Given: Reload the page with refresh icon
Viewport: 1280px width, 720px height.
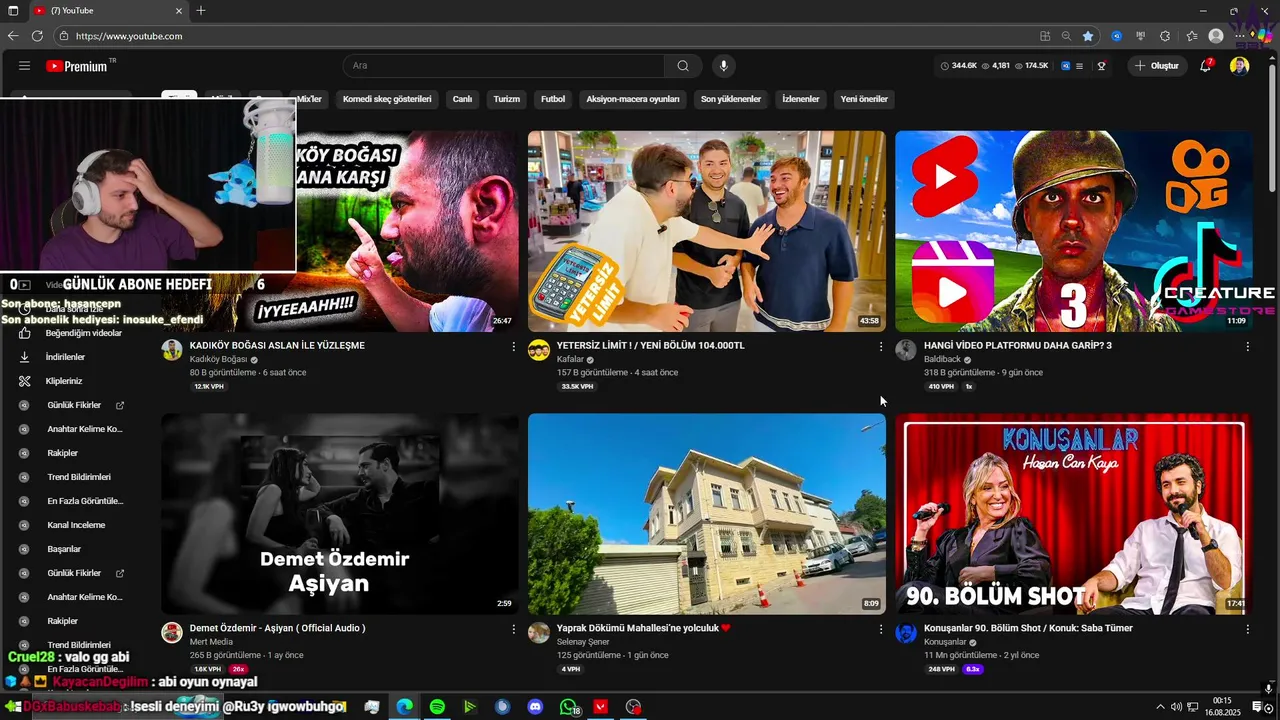Looking at the screenshot, I should (x=37, y=36).
